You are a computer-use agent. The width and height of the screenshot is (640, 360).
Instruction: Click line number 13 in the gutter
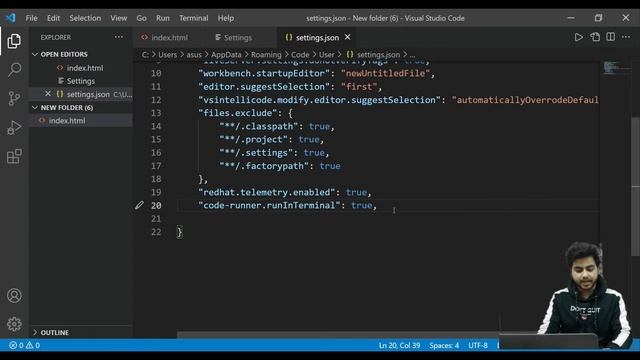(156, 113)
